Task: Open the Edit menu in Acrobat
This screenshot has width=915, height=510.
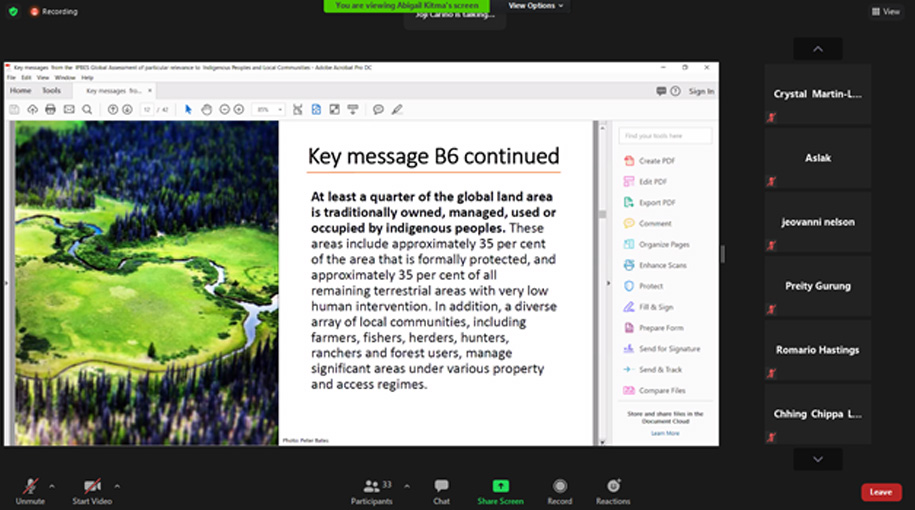Action: click(26, 78)
